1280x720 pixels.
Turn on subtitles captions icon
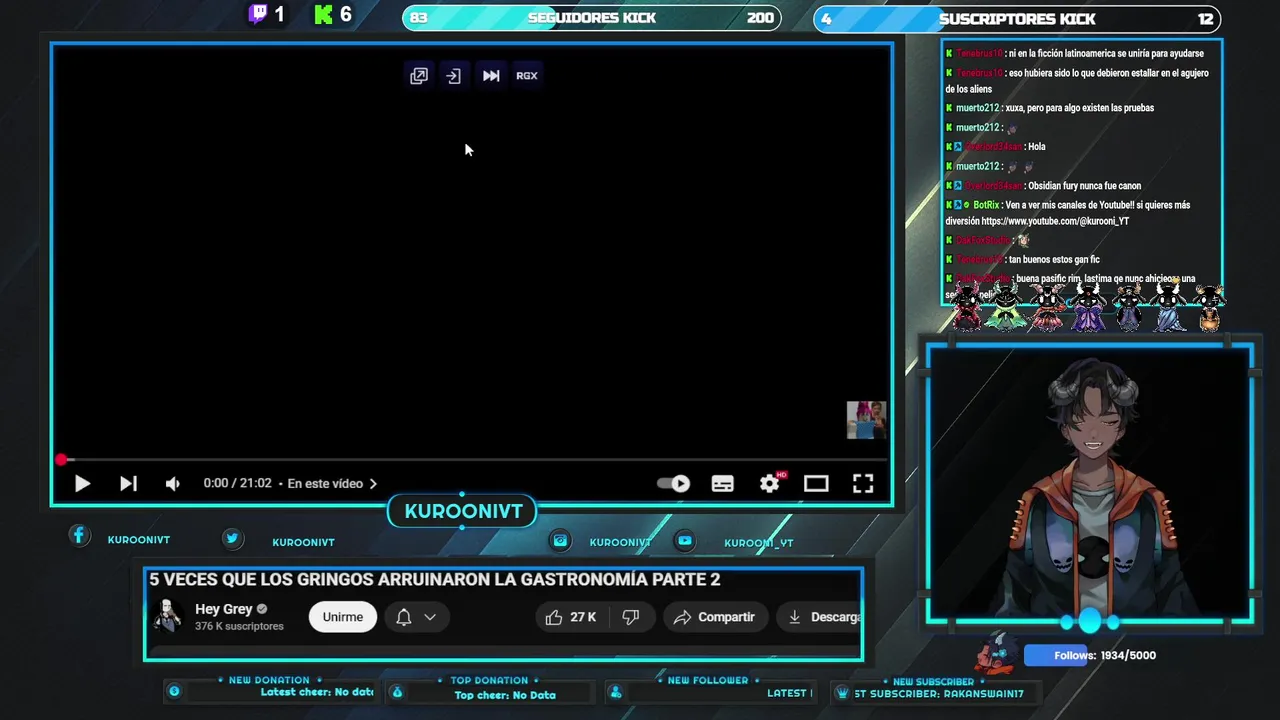pyautogui.click(x=722, y=484)
